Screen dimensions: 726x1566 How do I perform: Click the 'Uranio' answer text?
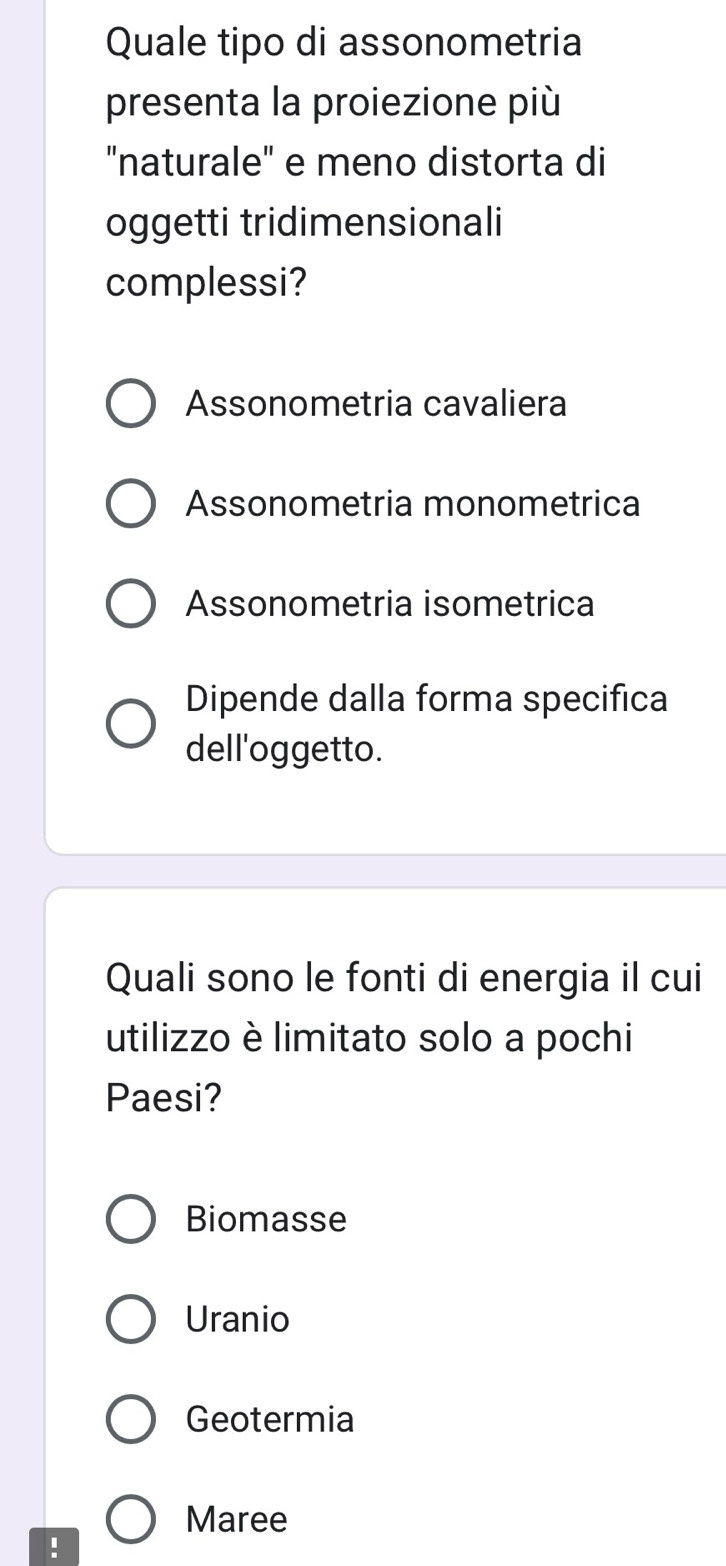point(238,1320)
